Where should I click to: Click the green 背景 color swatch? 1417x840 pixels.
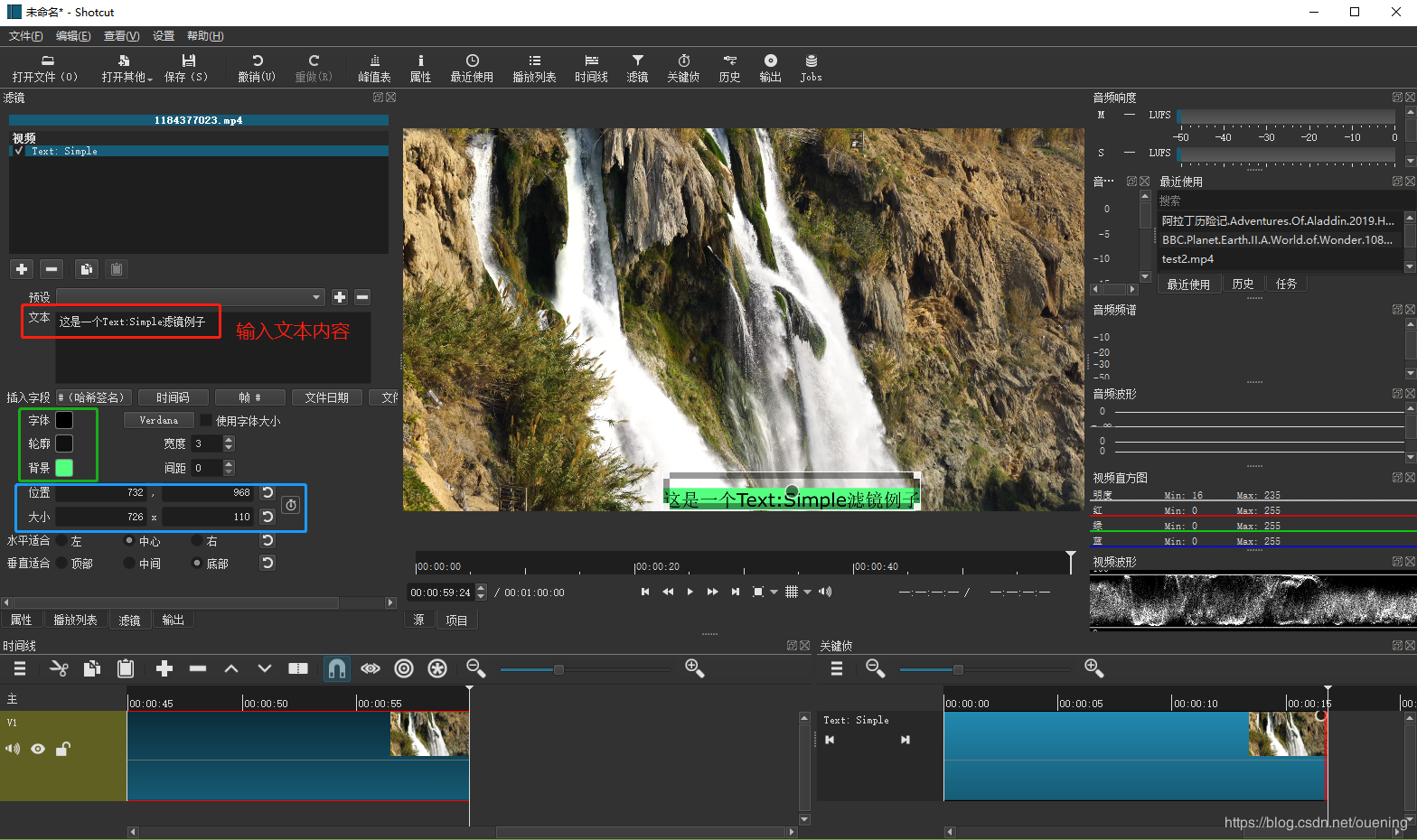[x=64, y=468]
